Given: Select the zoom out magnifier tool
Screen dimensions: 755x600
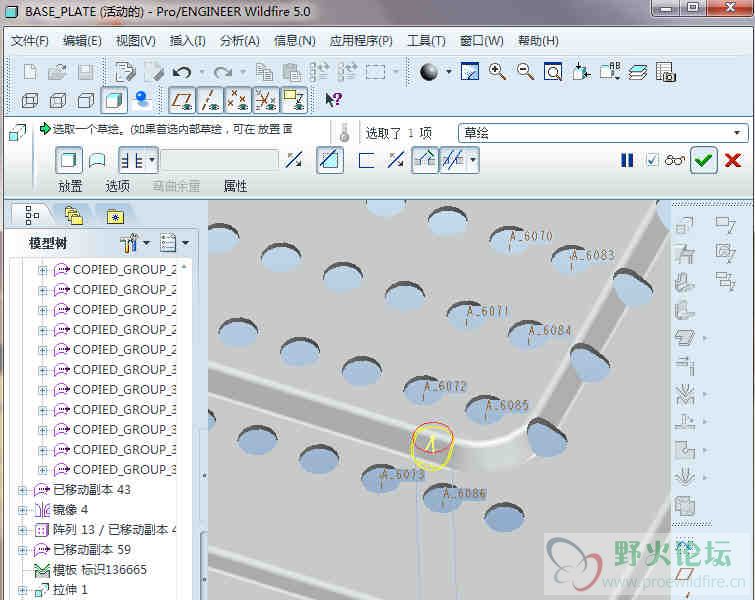Looking at the screenshot, I should [525, 72].
